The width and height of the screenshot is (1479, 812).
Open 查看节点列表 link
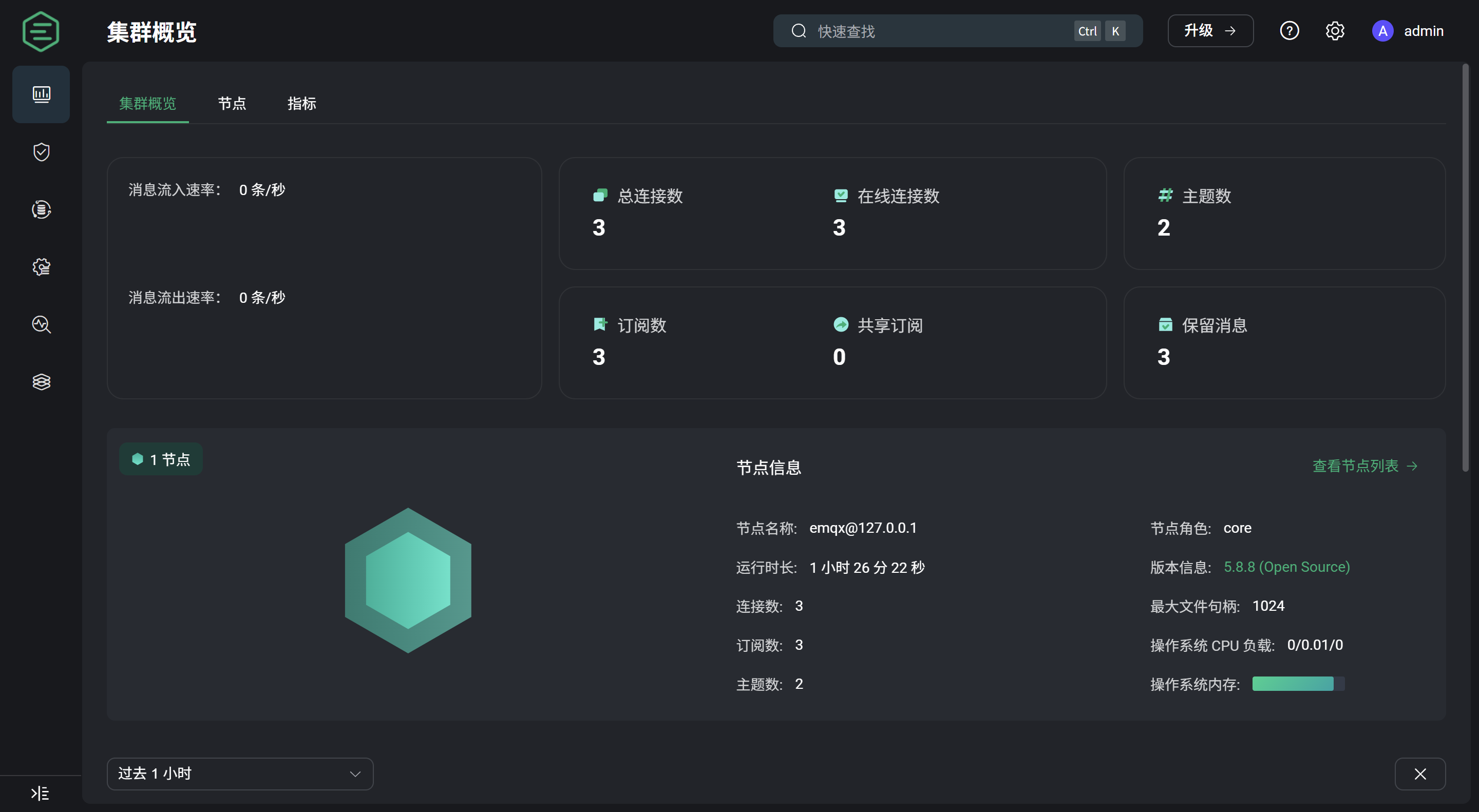click(x=1365, y=466)
